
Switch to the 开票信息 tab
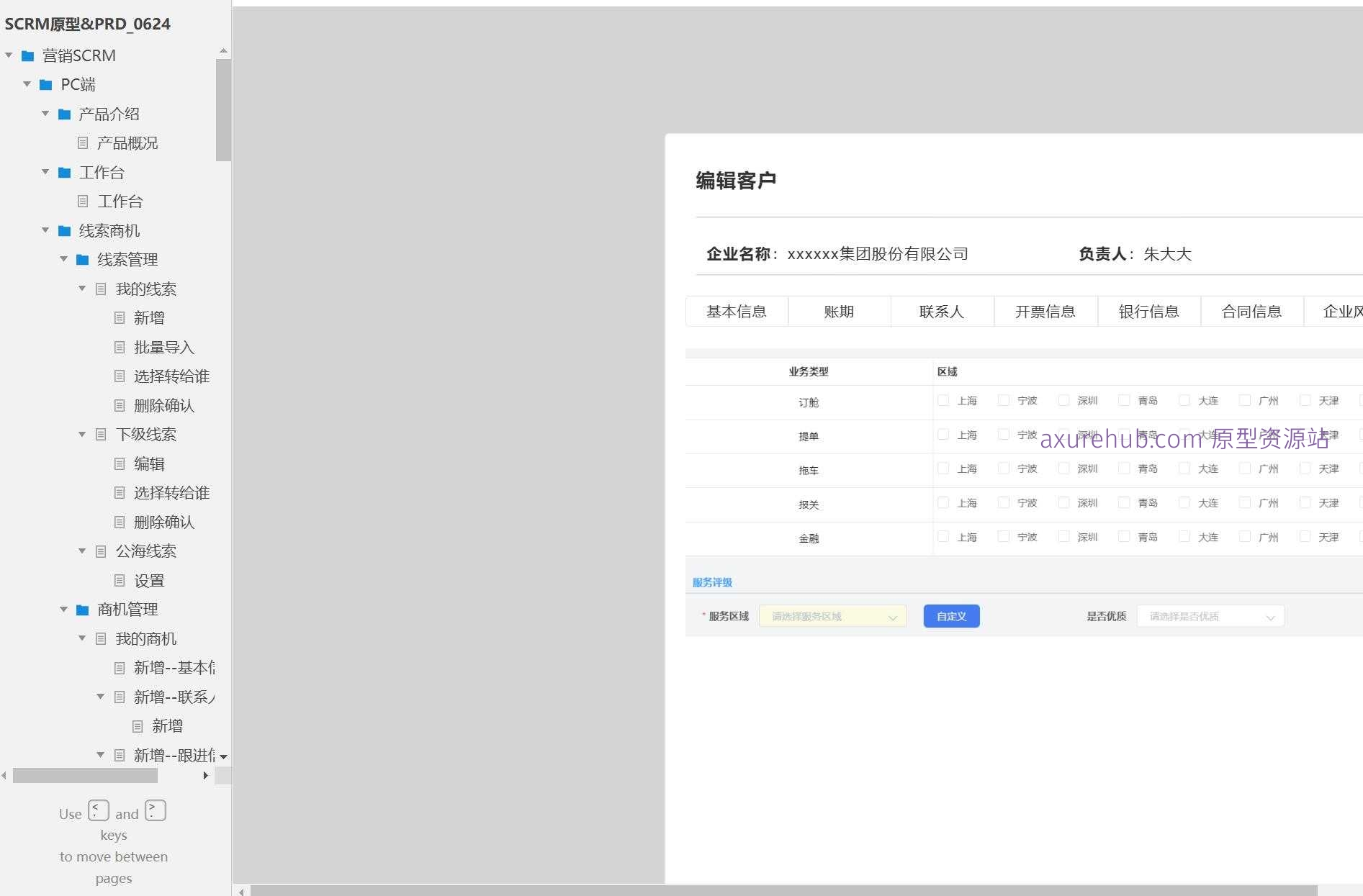1045,311
